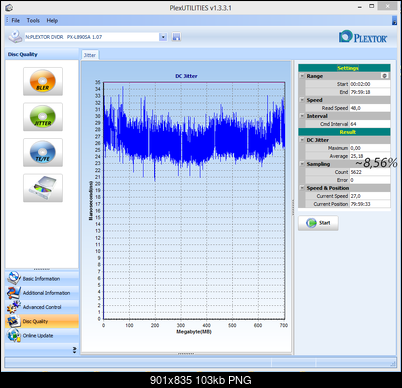Viewport: 402px width, 388px height.
Task: Click the Result header bar
Action: point(344,132)
